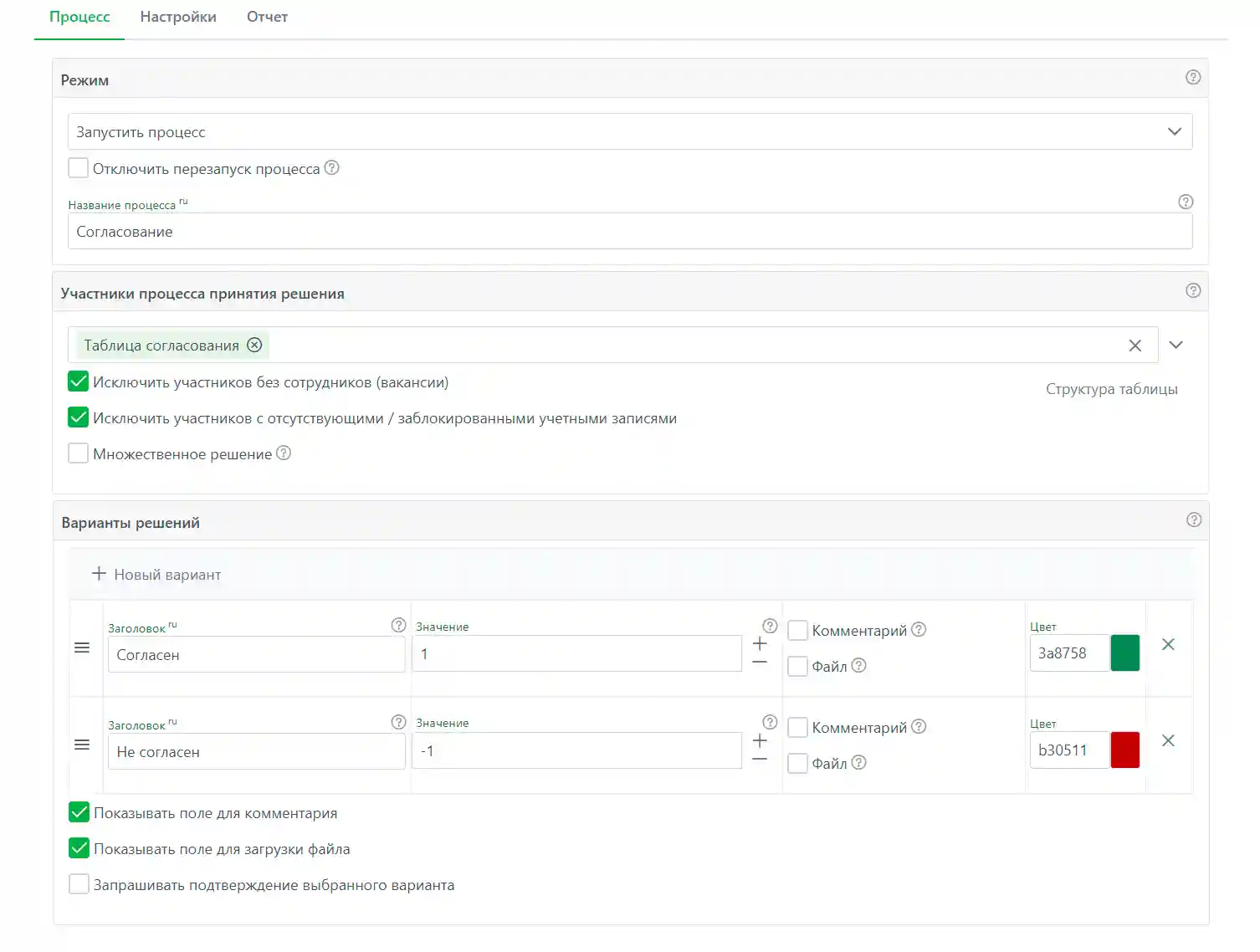The height and width of the screenshot is (952, 1260).
Task: Show help for Комментарий in Не согласен row
Action: [919, 726]
